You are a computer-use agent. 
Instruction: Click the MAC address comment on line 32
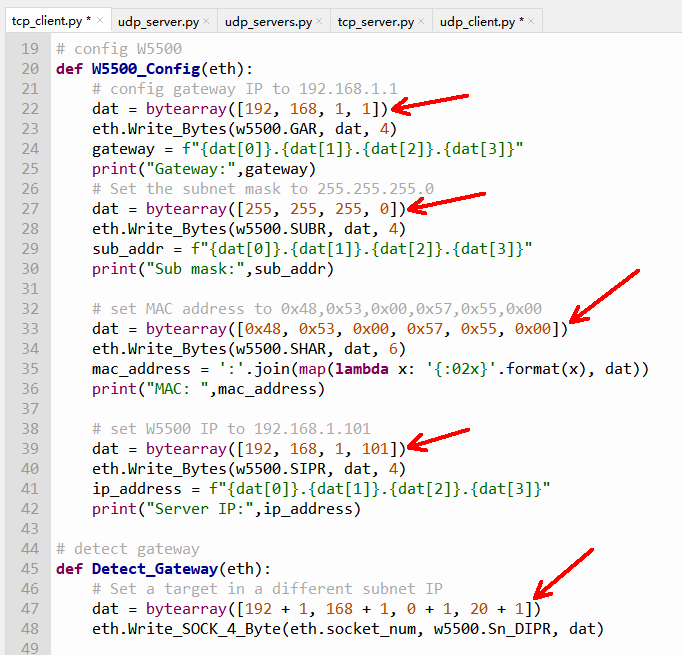317,309
